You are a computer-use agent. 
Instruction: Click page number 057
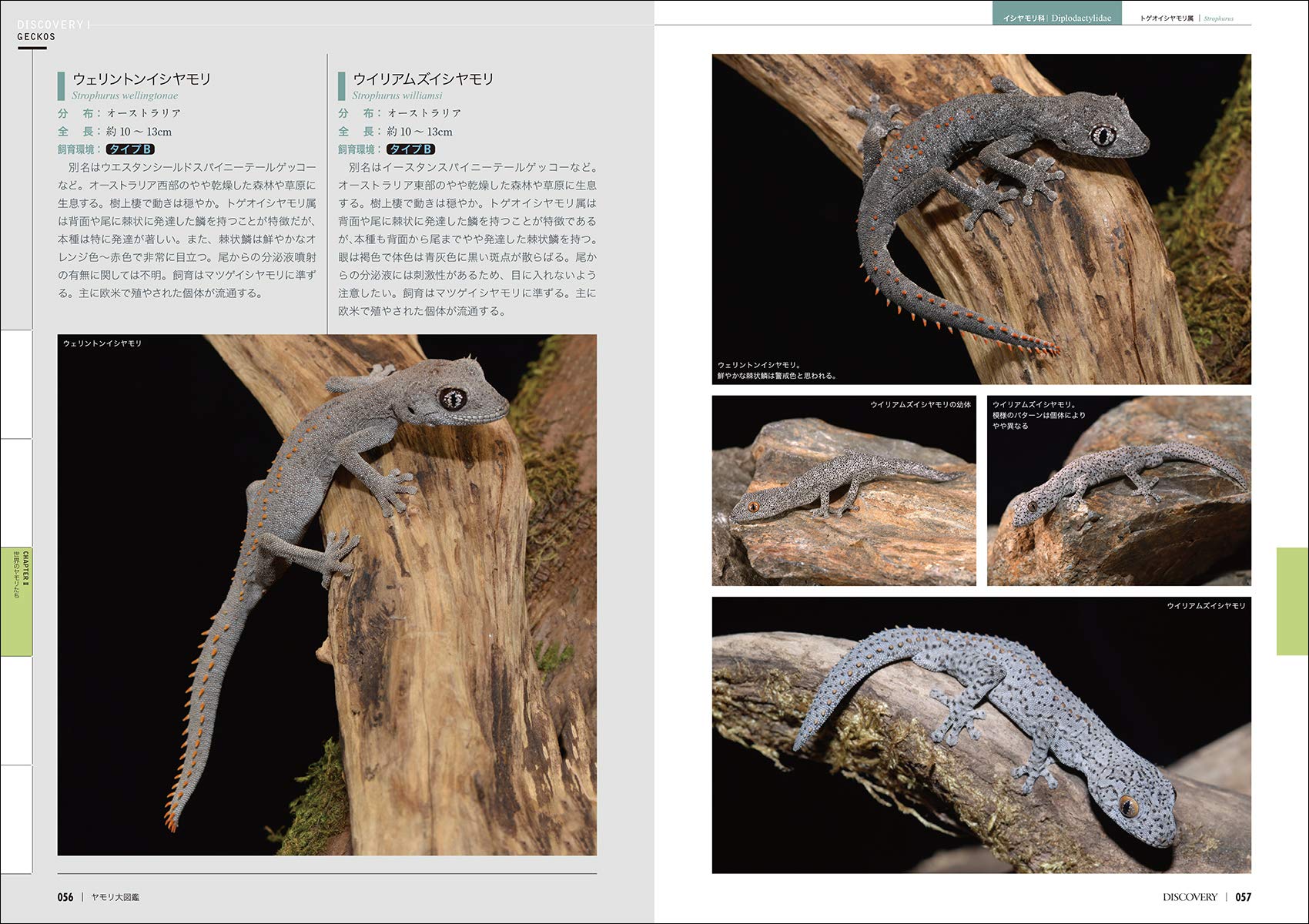(1244, 897)
